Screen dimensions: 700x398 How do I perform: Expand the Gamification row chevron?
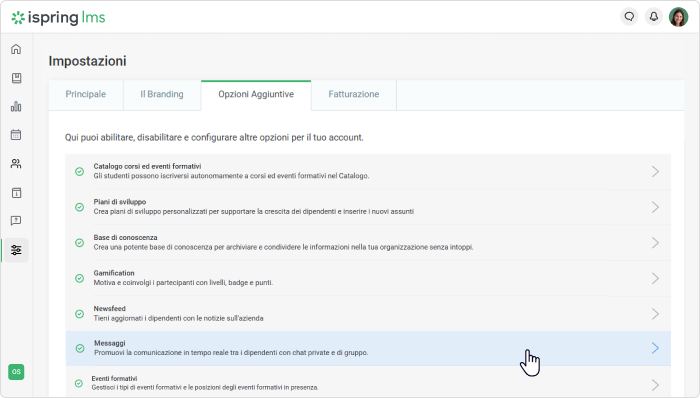click(655, 278)
